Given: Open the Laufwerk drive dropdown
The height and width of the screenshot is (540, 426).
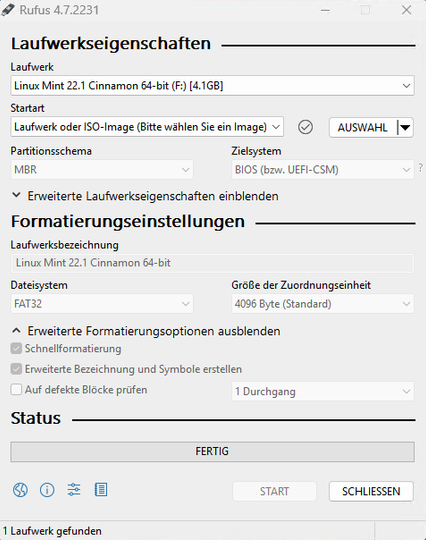Looking at the screenshot, I should (x=212, y=85).
